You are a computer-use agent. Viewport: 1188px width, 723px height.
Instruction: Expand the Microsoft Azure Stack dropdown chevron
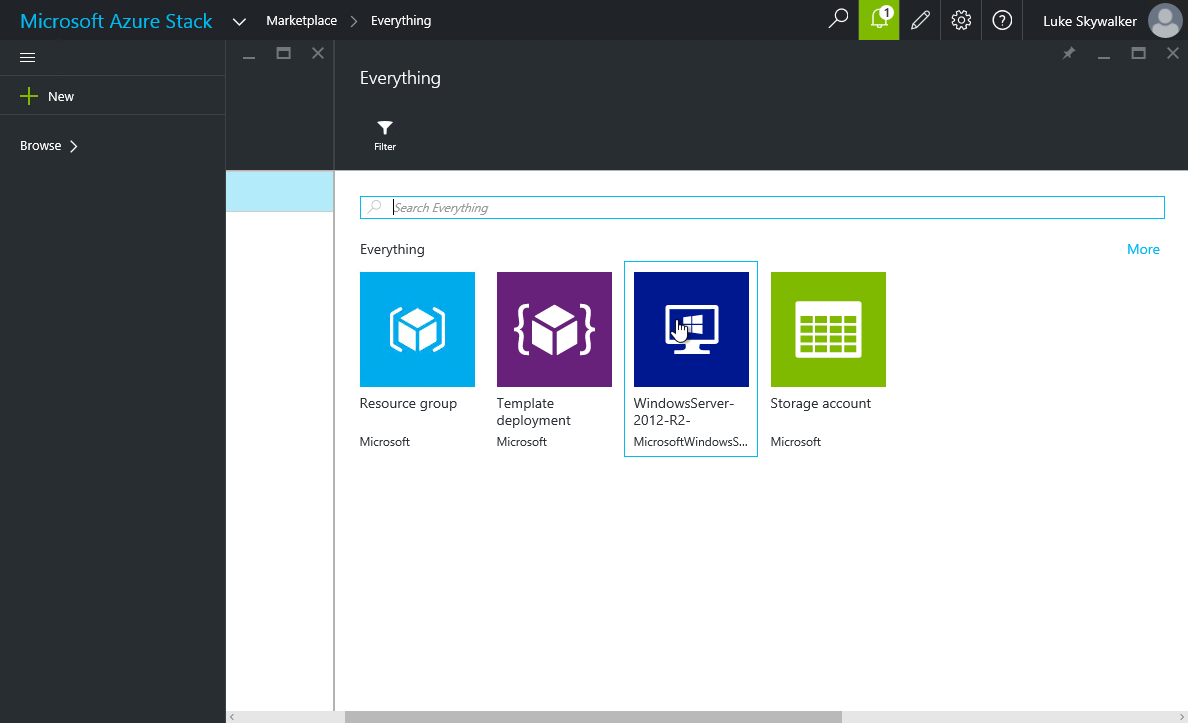[239, 21]
